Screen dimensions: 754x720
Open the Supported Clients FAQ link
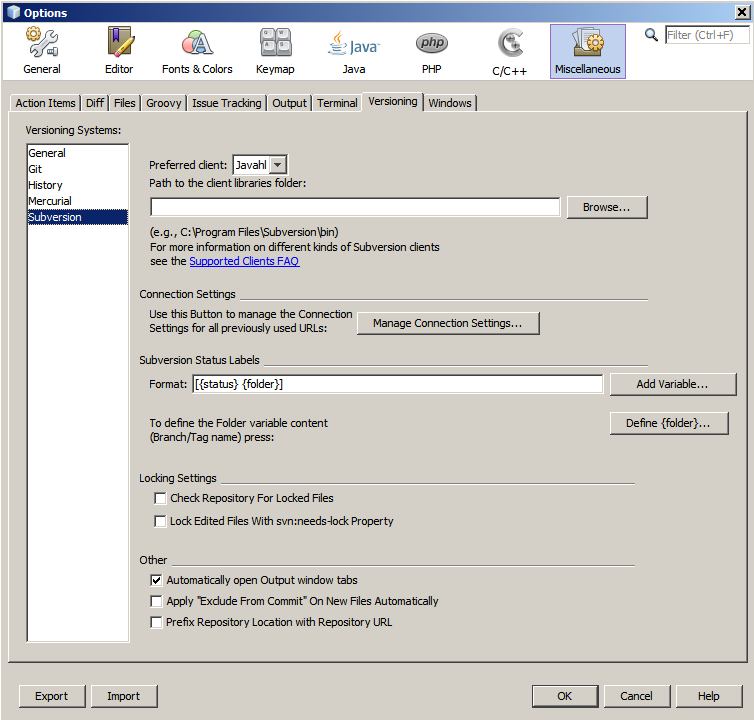coord(244,261)
